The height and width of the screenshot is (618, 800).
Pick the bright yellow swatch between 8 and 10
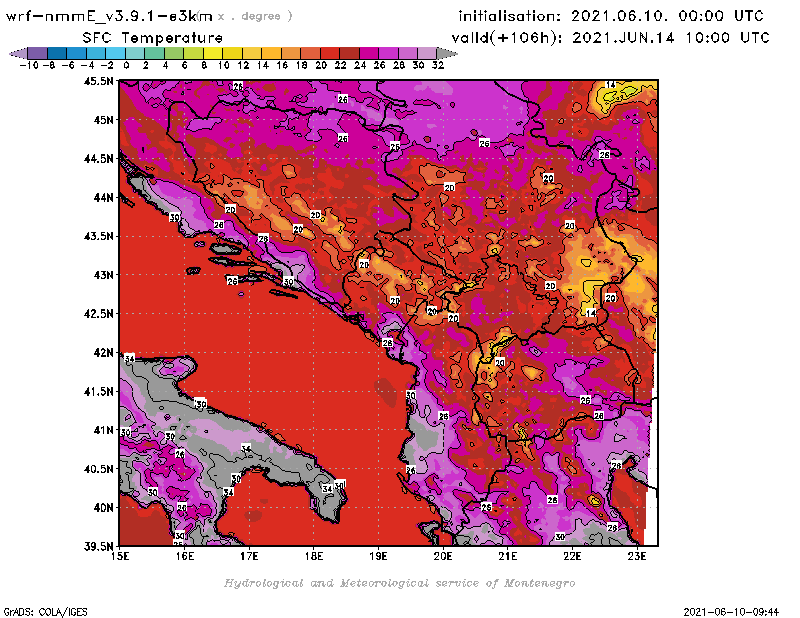pos(213,53)
